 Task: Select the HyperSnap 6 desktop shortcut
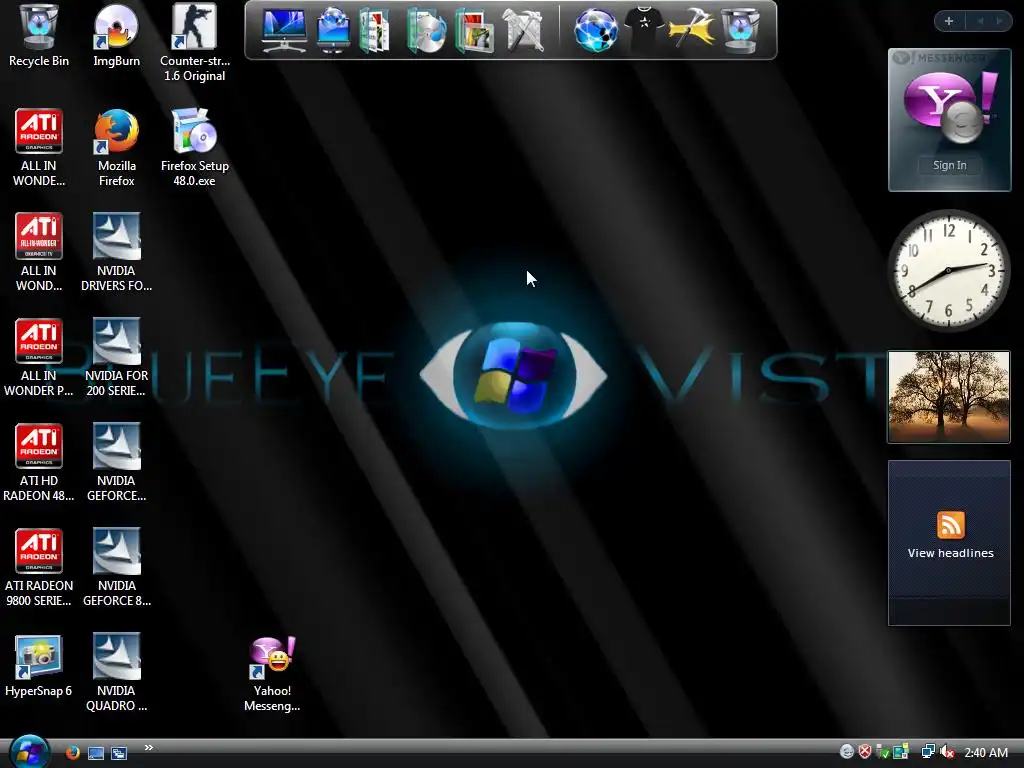click(x=39, y=666)
